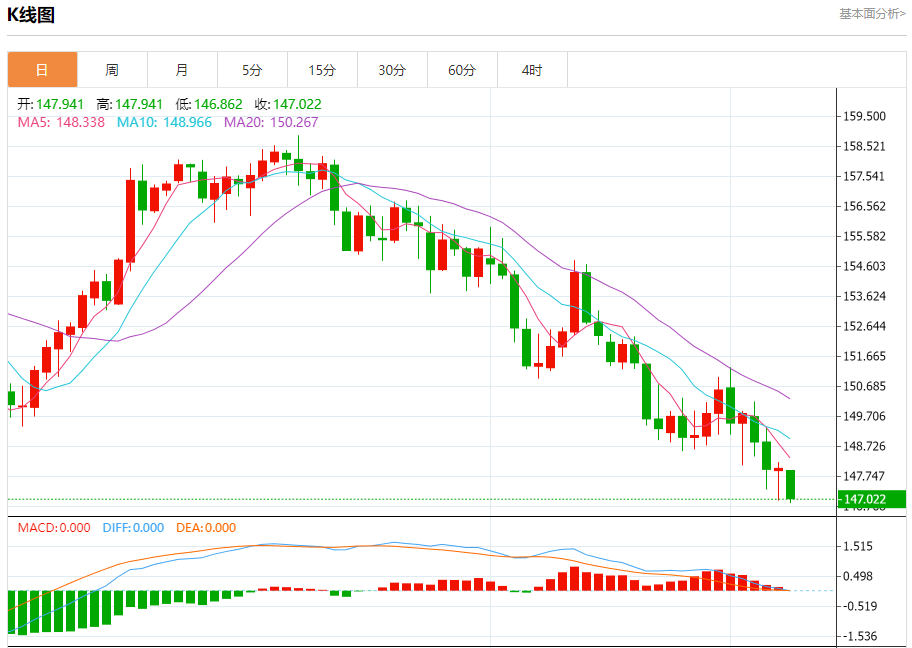
Task: Open the 5分 interval tab
Action: [x=252, y=70]
